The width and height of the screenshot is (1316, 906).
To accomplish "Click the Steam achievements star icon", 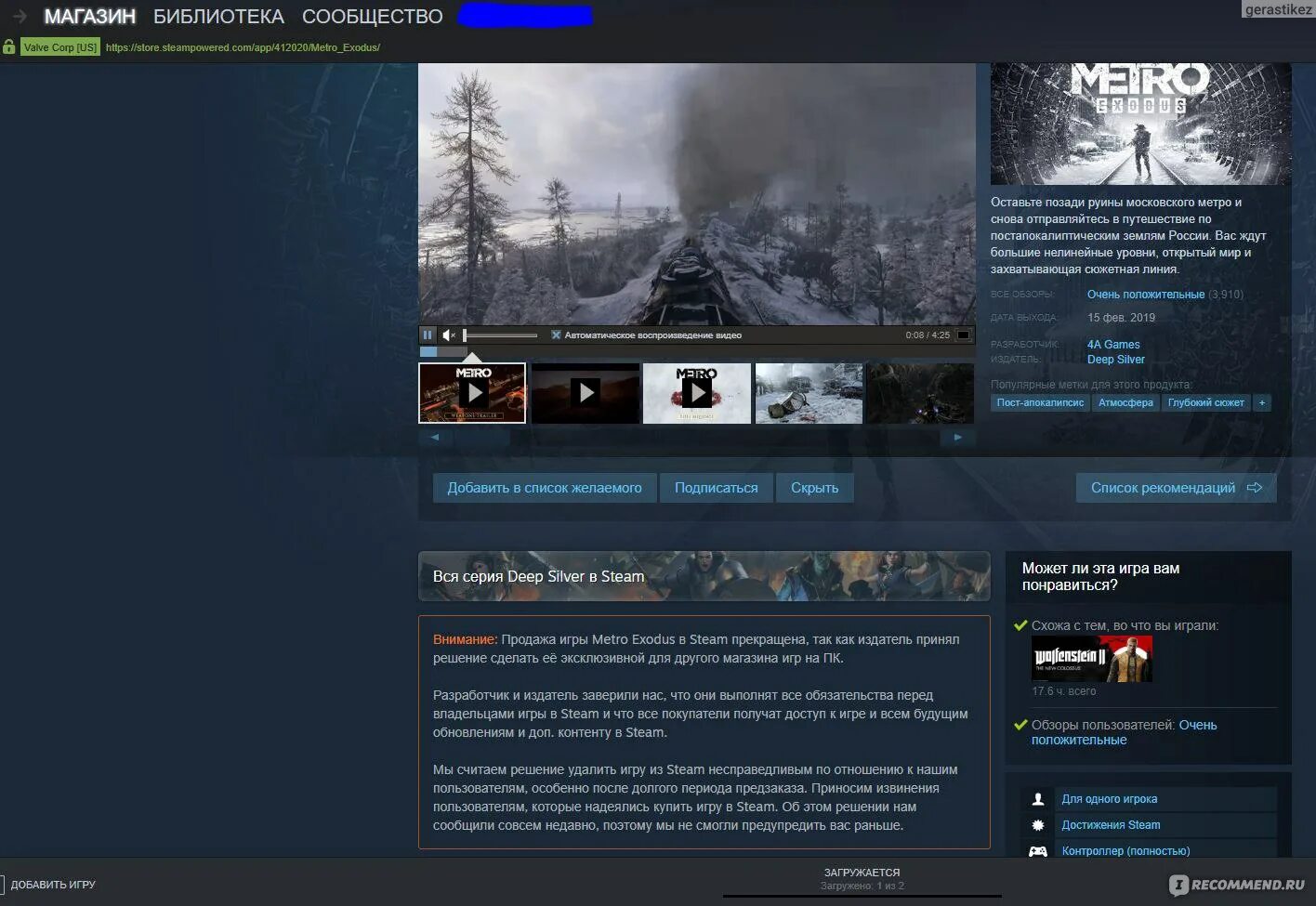I will pyautogui.click(x=1038, y=825).
